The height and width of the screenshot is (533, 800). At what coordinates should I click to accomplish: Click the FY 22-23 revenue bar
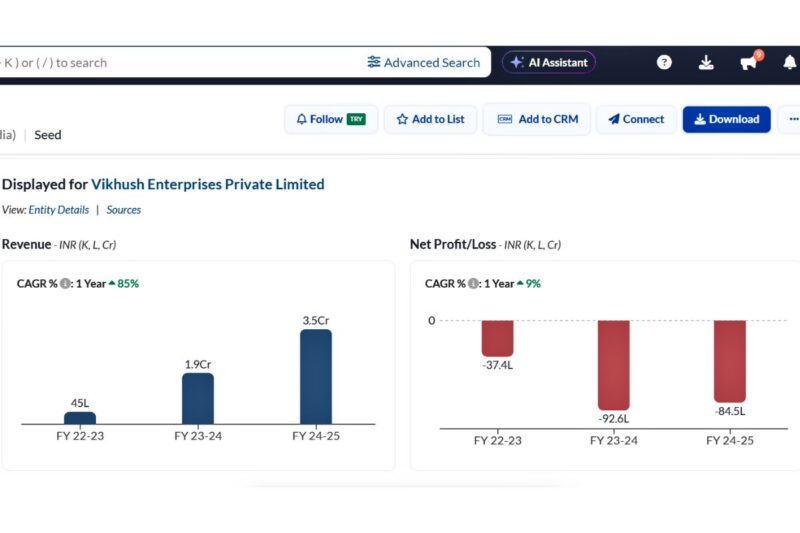[x=80, y=418]
